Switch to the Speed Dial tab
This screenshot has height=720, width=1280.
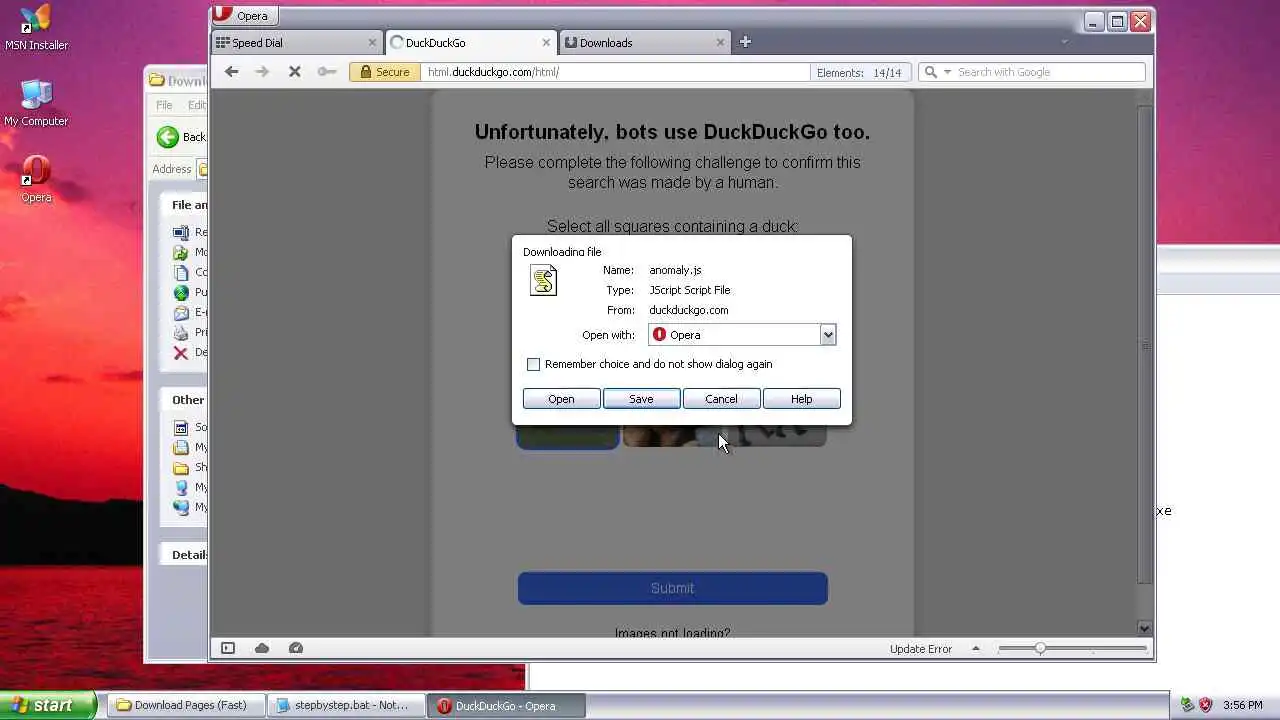point(297,43)
